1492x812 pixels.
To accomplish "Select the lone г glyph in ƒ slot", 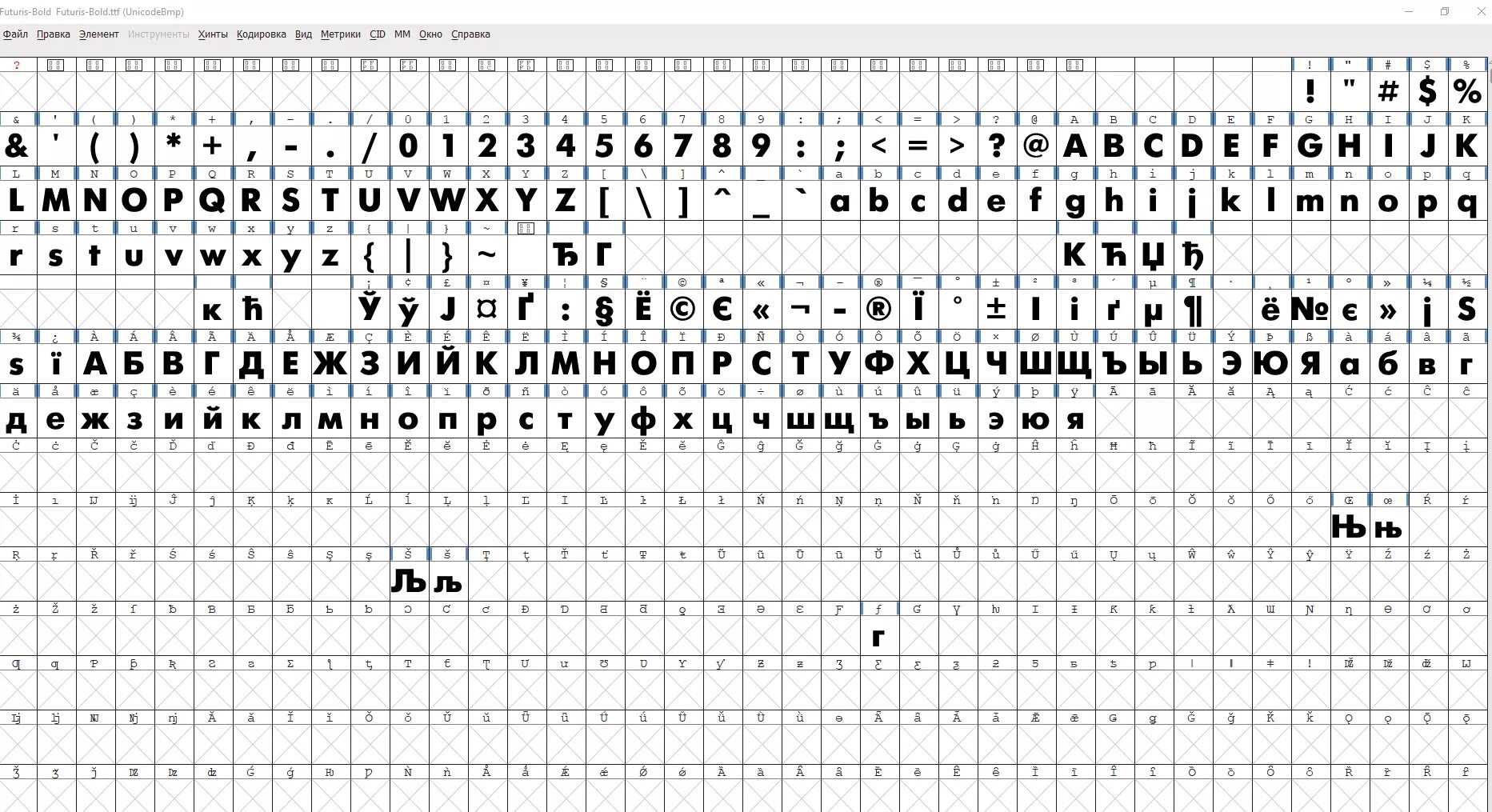I will coord(879,636).
